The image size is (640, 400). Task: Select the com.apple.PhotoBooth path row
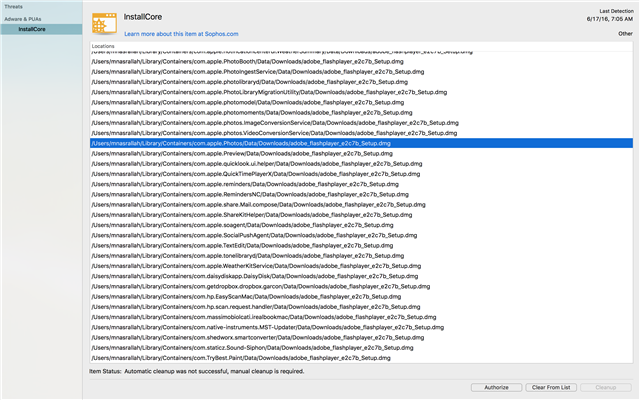361,62
